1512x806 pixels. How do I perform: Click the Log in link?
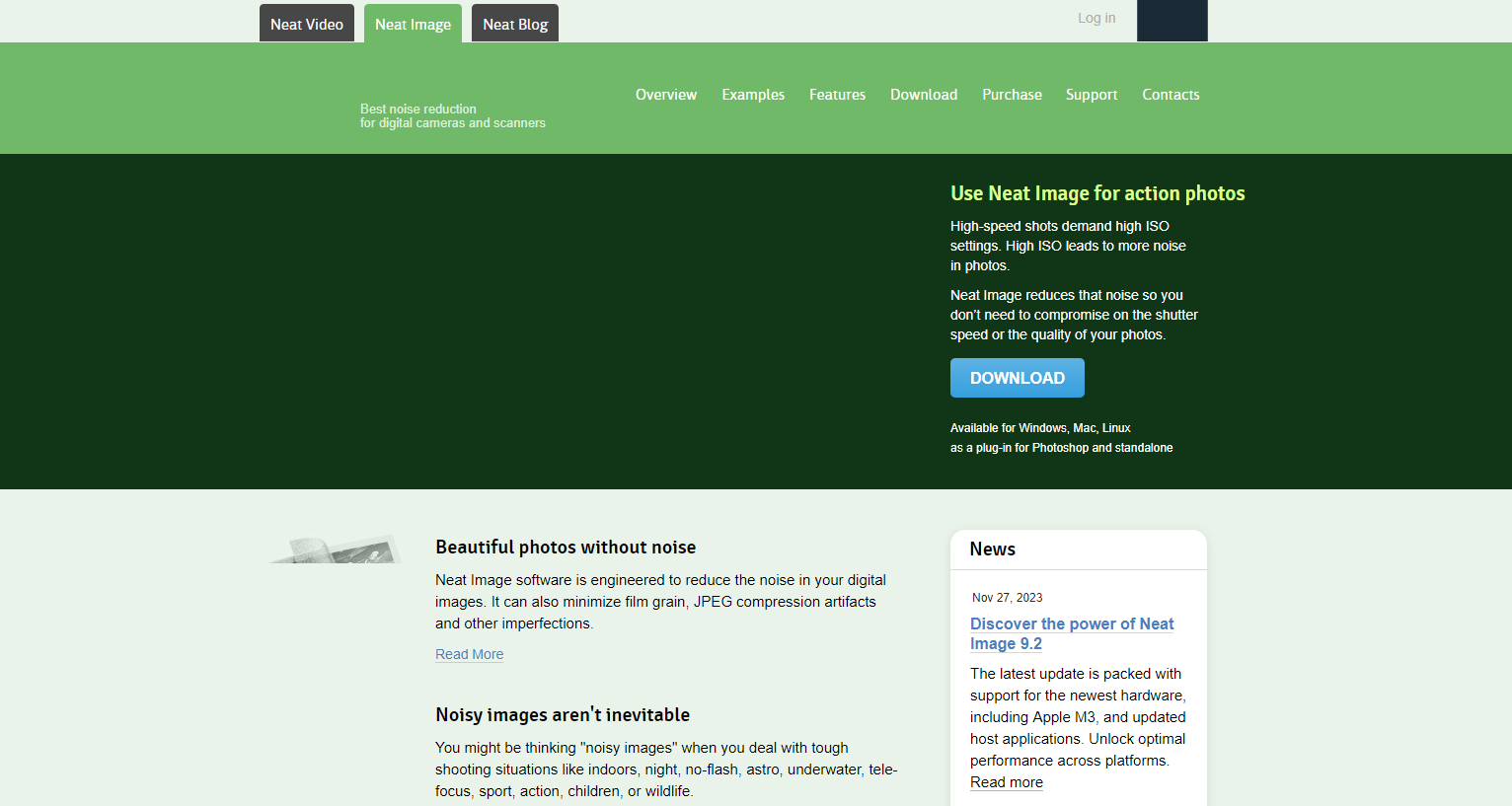point(1096,18)
